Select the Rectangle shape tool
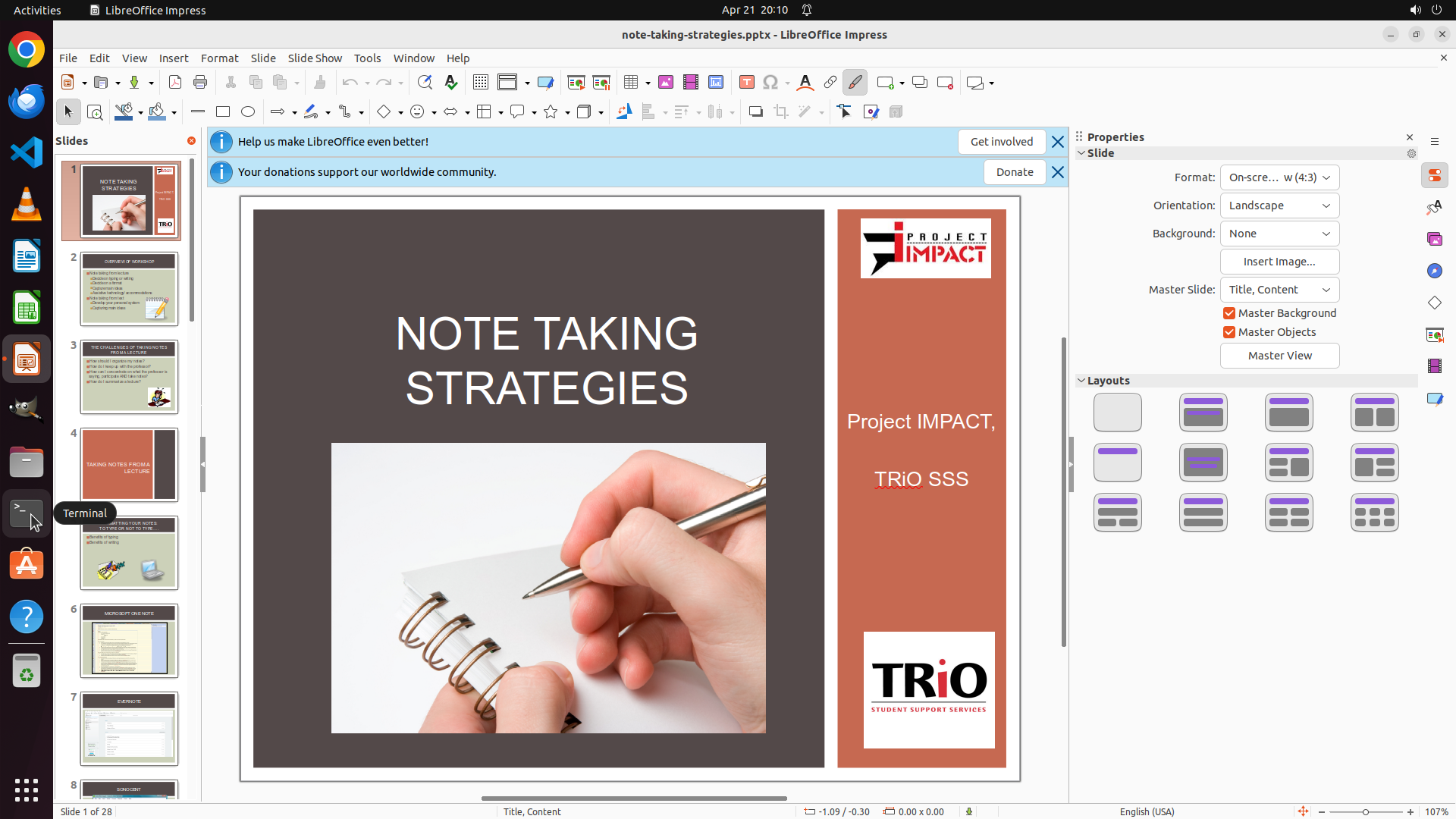This screenshot has width=1456, height=819. (x=223, y=112)
